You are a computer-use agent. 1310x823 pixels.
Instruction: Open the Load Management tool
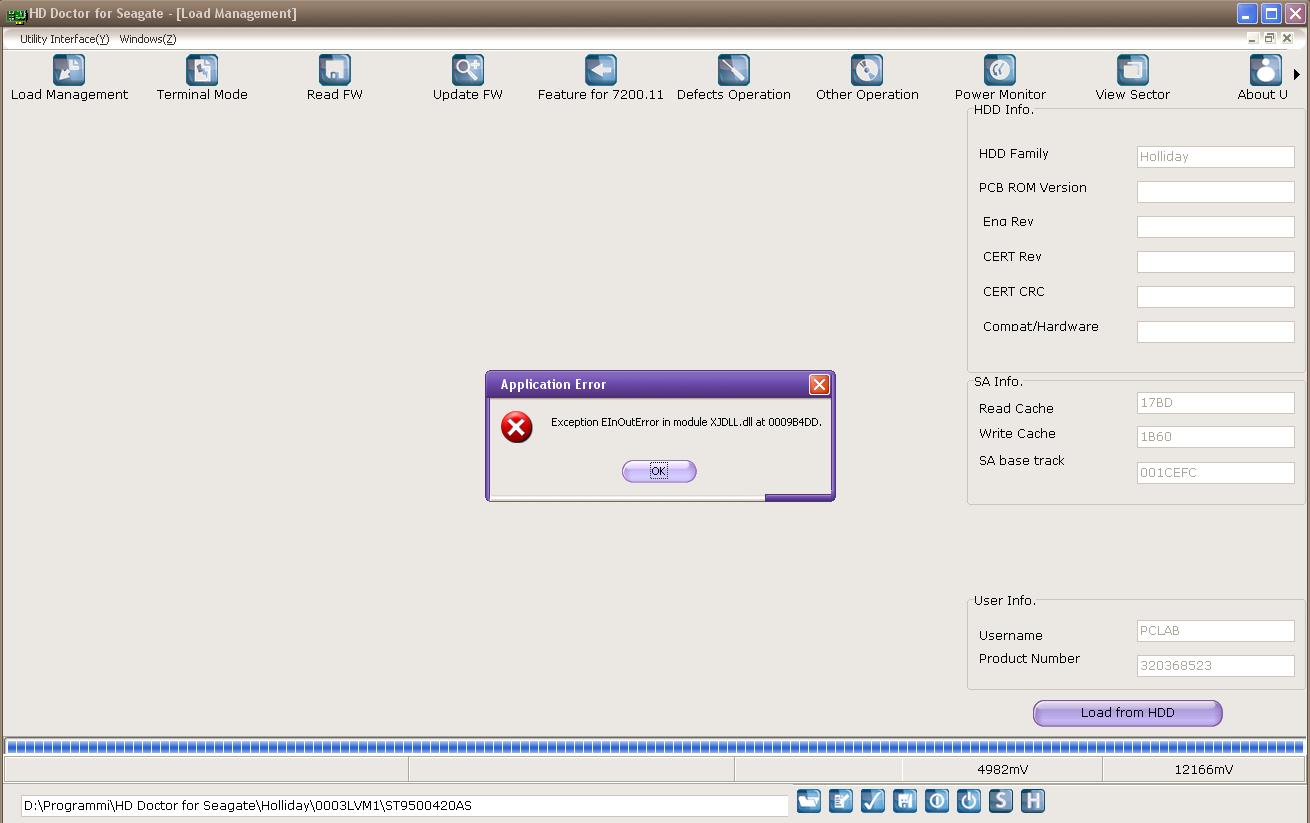point(69,78)
